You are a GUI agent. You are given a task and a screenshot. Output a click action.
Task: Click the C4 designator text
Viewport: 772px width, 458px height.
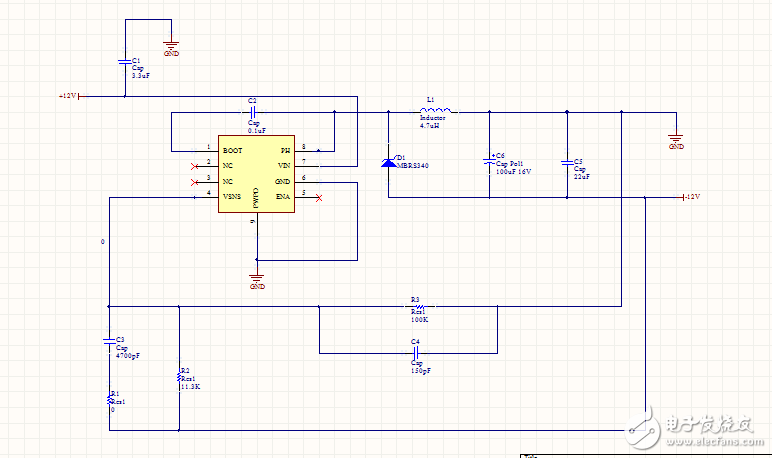coord(416,341)
